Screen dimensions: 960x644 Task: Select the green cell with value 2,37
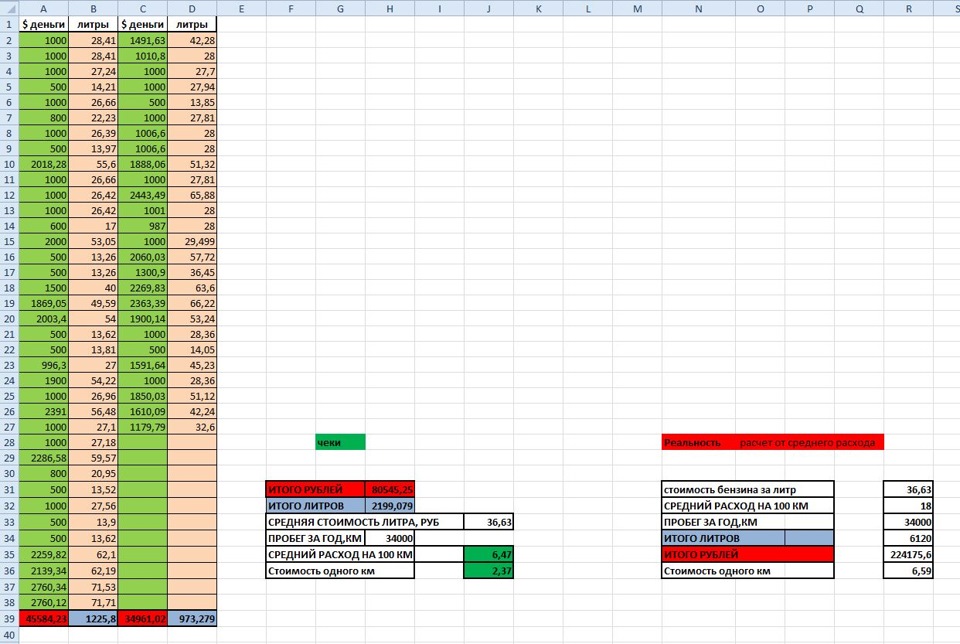click(489, 571)
